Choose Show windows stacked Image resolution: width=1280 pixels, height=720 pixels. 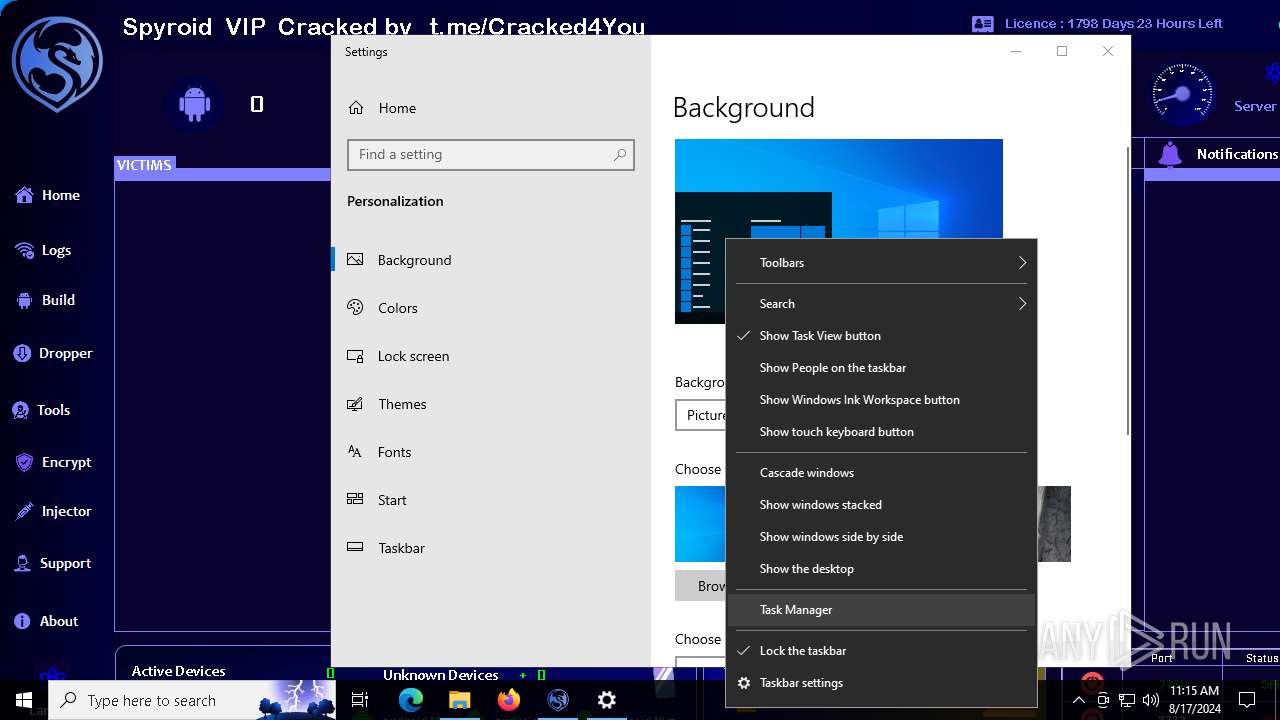[881, 505]
